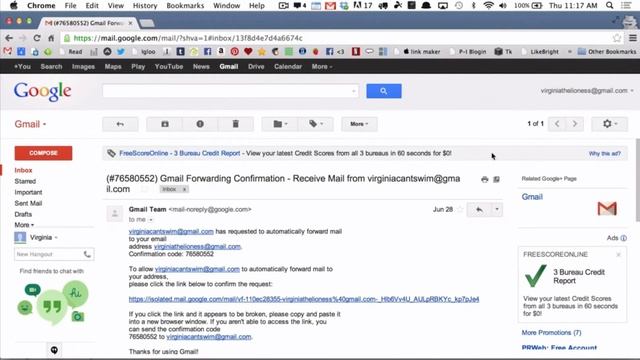Open Images in the Google bar
640x360 pixels.
point(83,67)
